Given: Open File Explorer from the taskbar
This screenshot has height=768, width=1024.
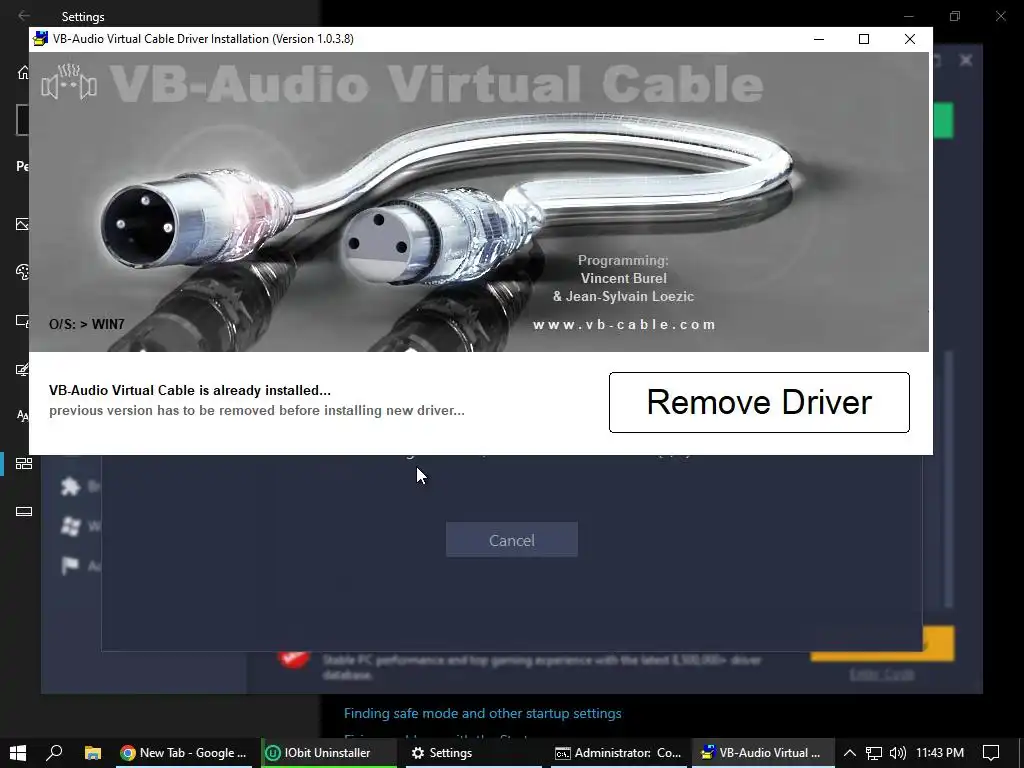Looking at the screenshot, I should click(x=93, y=752).
